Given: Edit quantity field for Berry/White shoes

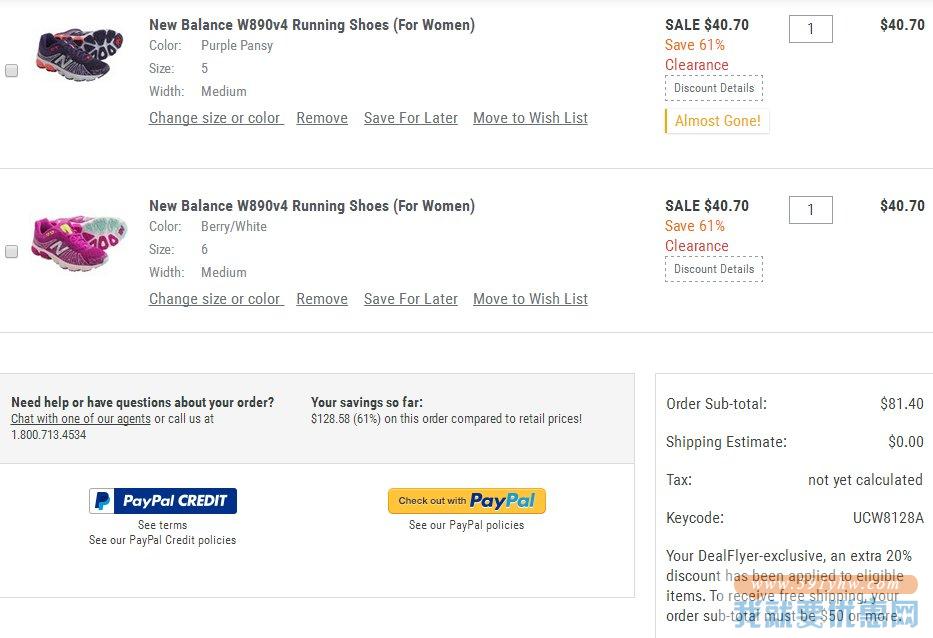Looking at the screenshot, I should click(810, 209).
